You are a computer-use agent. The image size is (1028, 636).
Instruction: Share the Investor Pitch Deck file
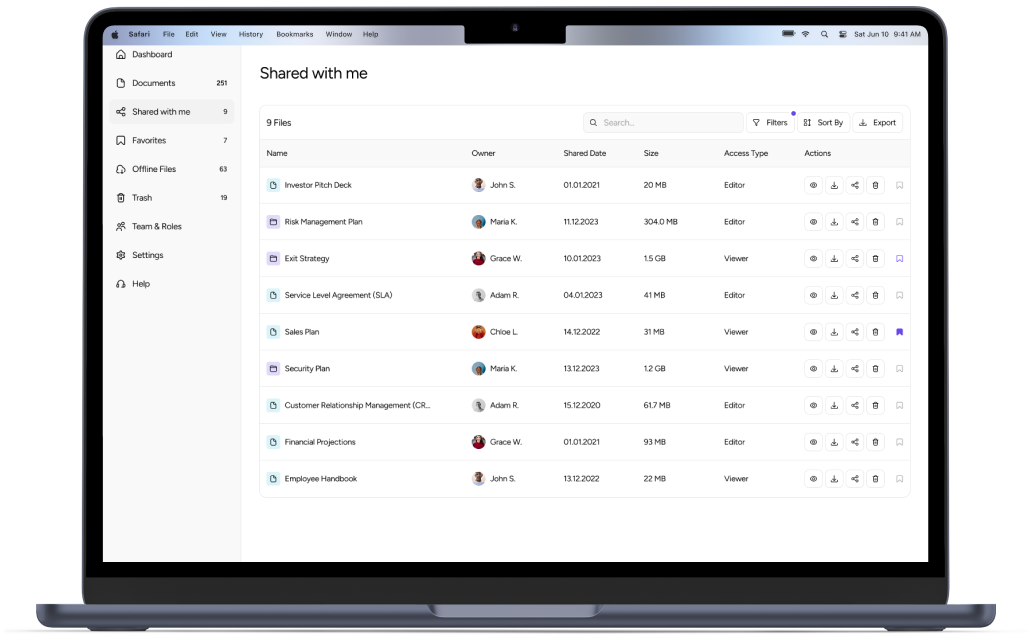pyautogui.click(x=855, y=186)
